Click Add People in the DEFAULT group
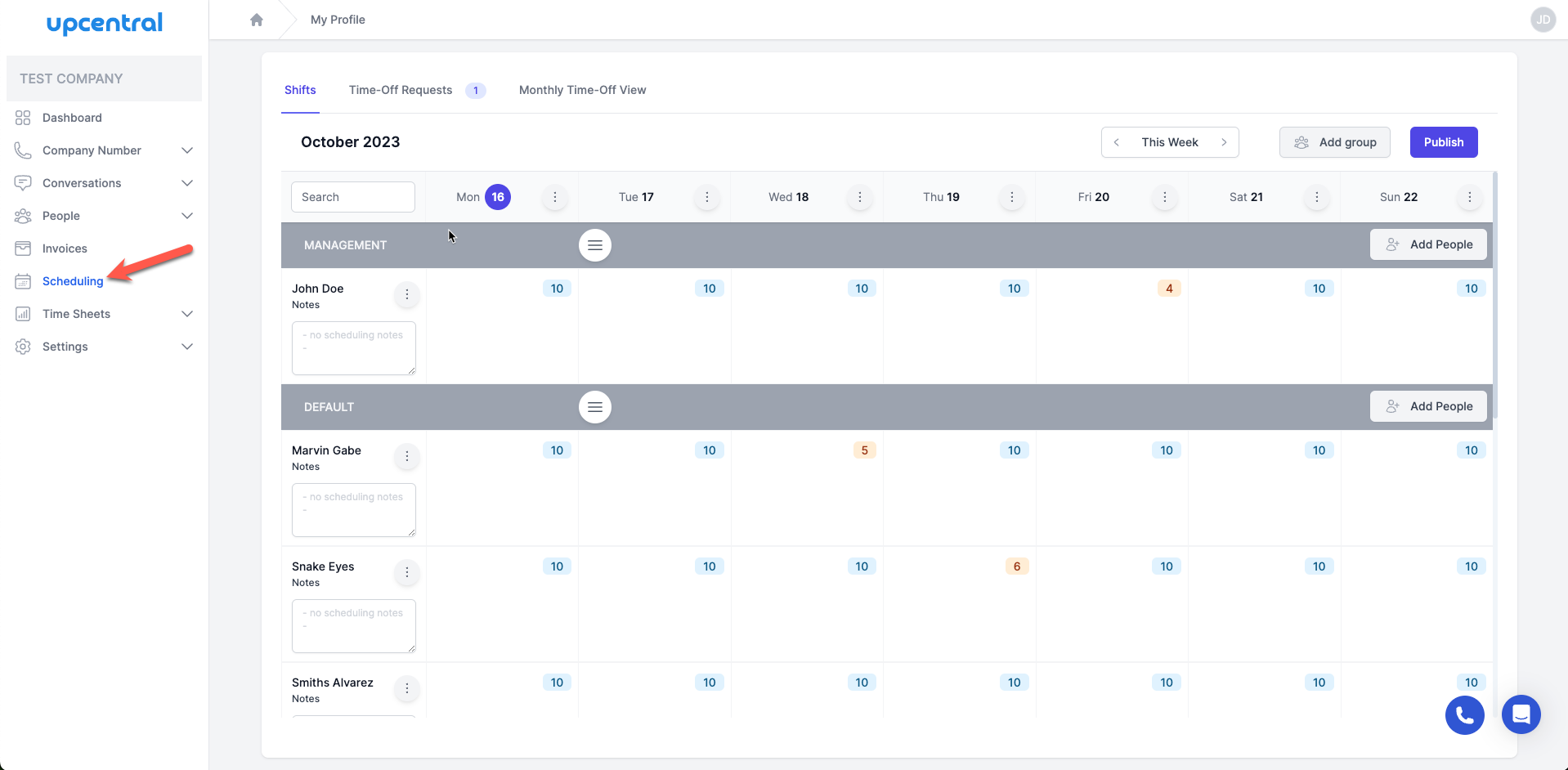The image size is (1568, 770). (1427, 406)
